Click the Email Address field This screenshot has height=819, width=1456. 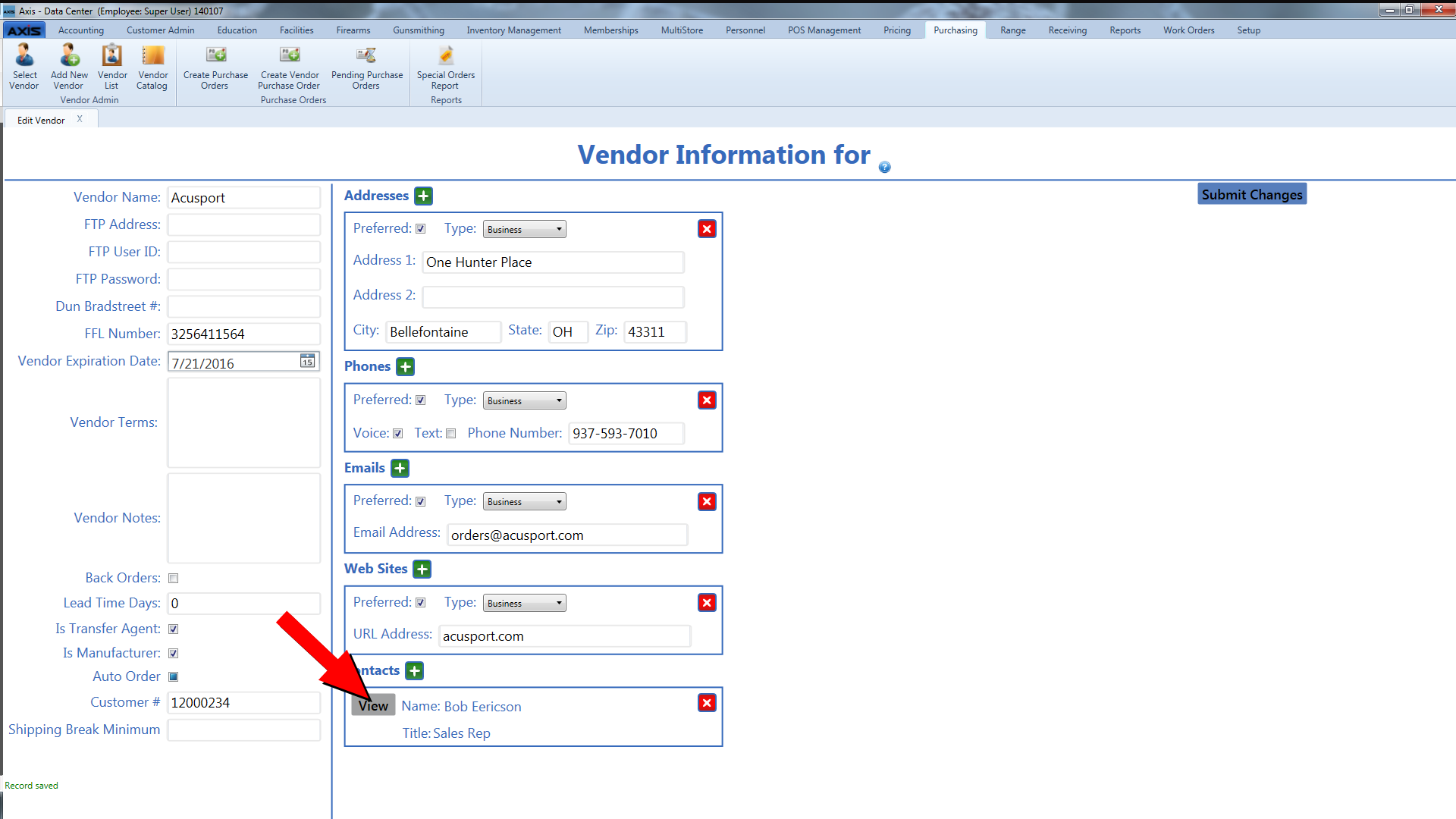coord(567,535)
